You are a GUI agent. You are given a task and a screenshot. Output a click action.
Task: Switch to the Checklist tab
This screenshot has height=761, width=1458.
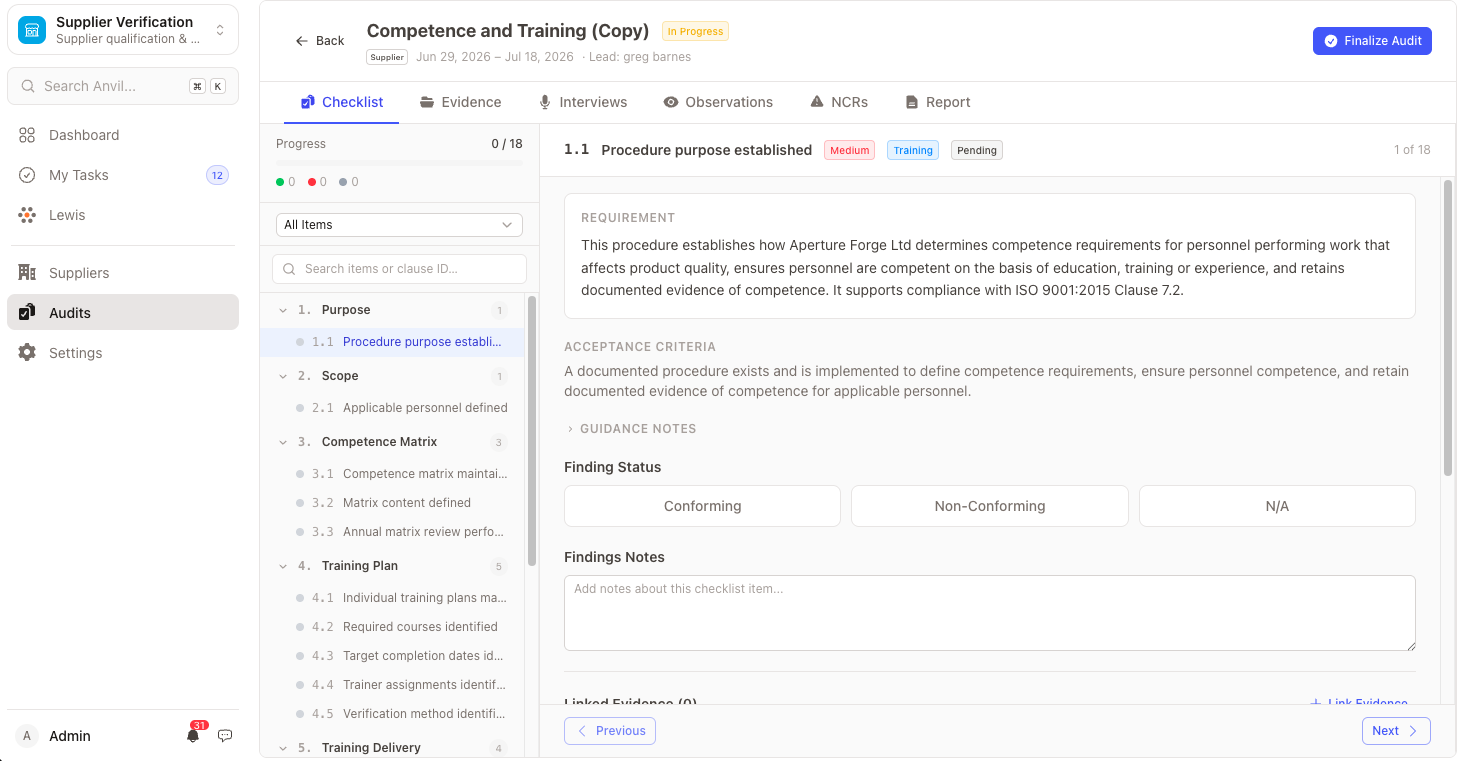click(342, 102)
